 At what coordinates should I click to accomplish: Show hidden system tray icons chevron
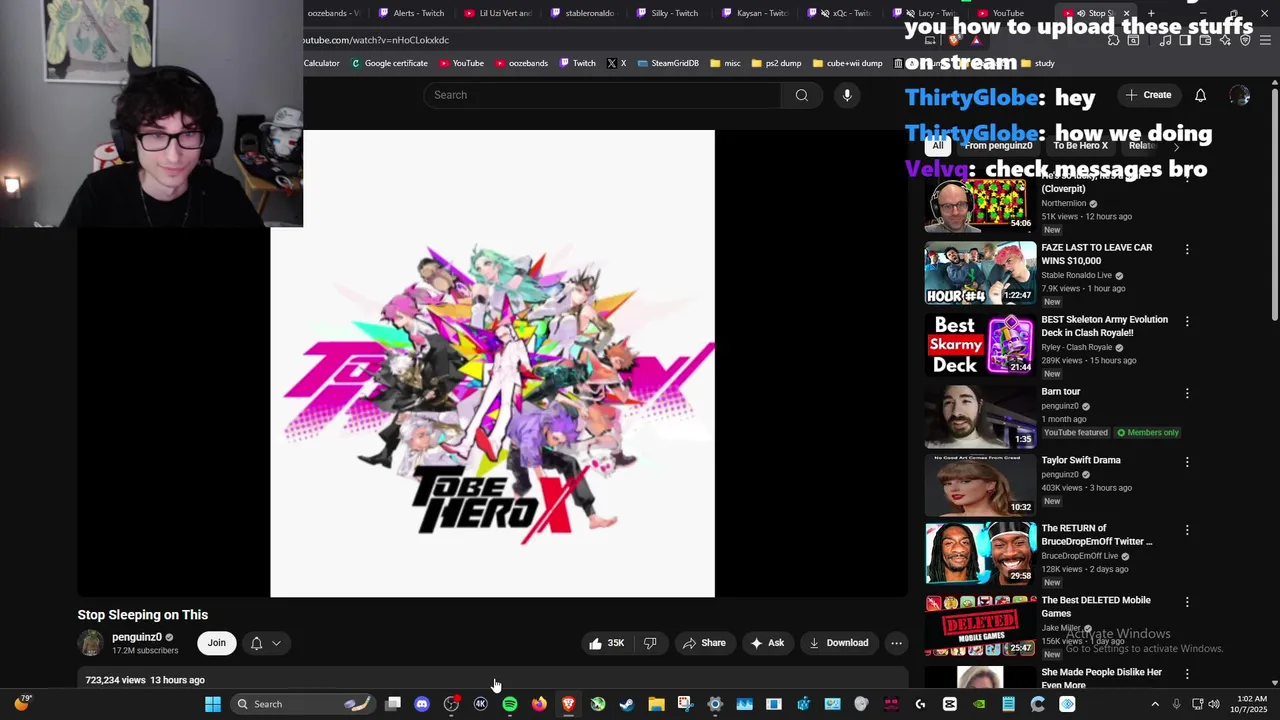coord(1155,704)
